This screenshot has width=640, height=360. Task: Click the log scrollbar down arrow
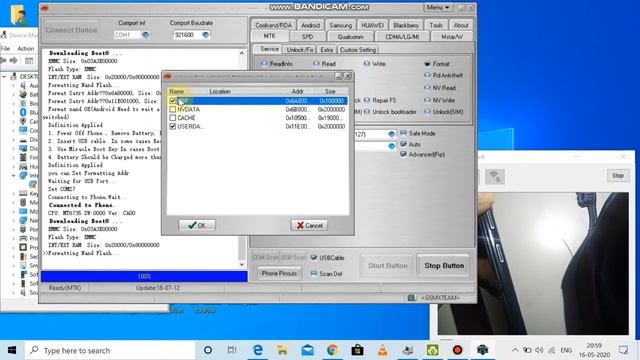(x=242, y=264)
